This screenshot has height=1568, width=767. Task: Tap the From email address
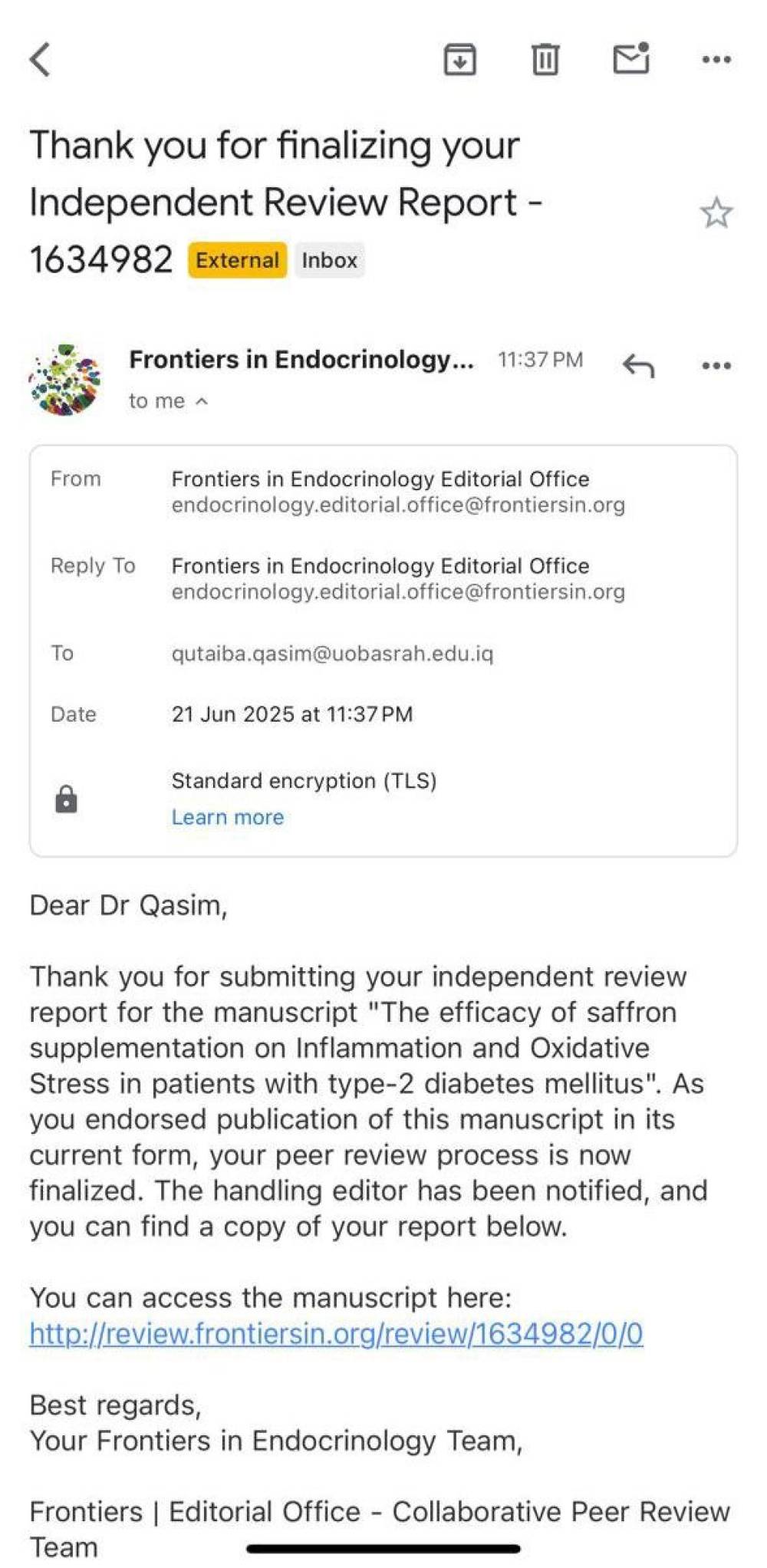398,505
